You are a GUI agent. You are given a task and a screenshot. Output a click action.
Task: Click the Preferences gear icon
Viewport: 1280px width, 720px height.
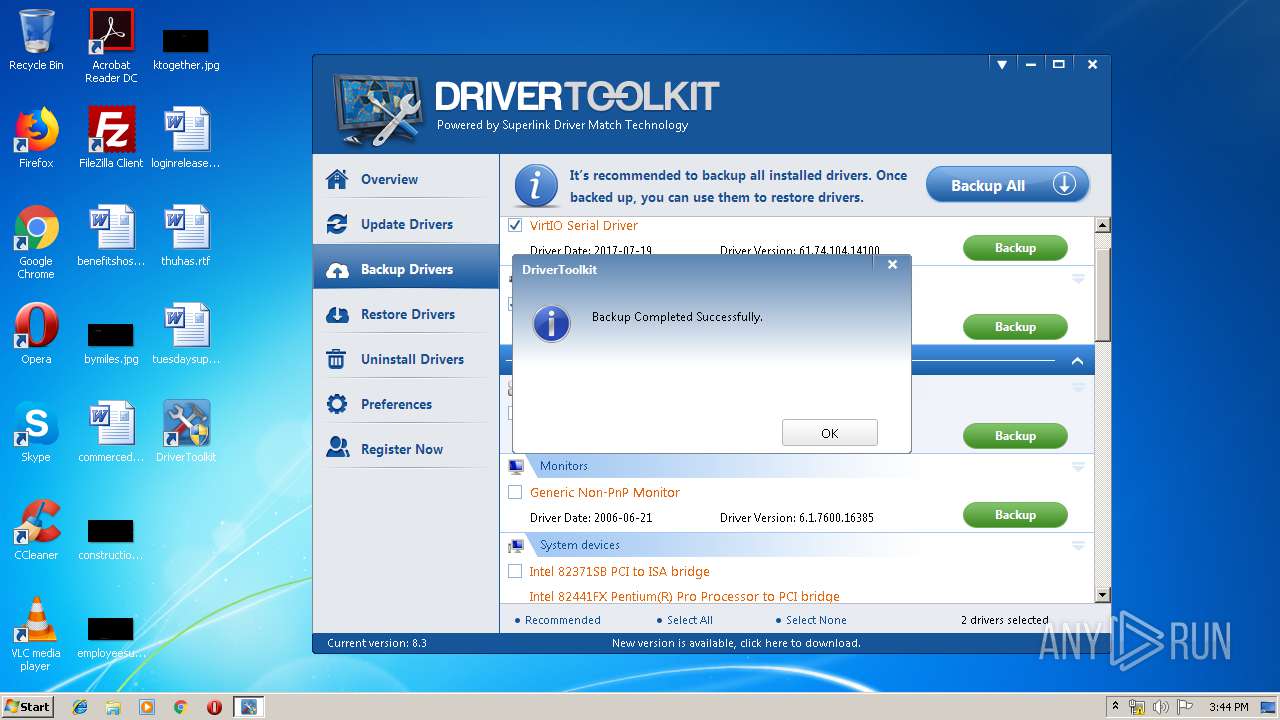point(337,404)
